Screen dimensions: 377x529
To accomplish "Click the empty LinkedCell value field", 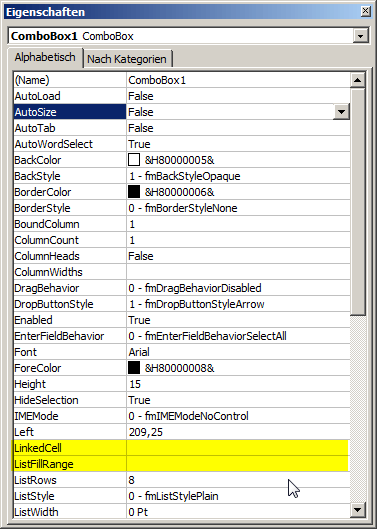I will click(x=238, y=448).
